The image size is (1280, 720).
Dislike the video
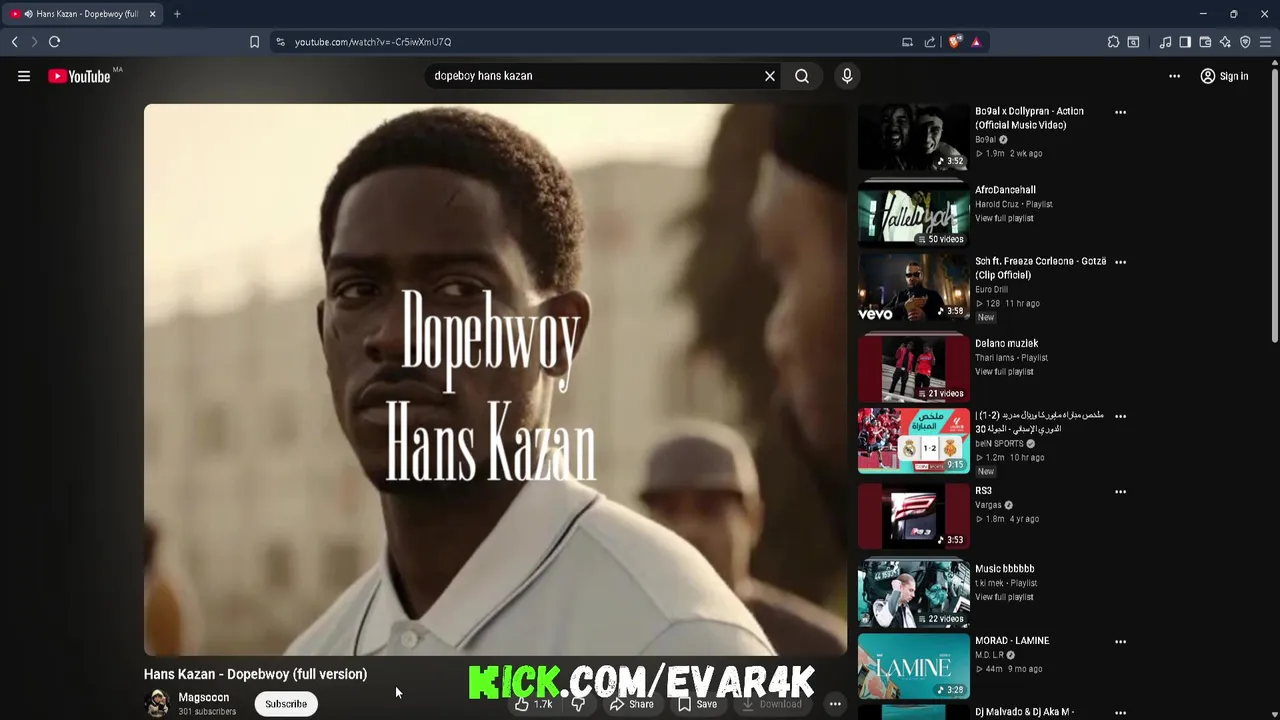(578, 704)
